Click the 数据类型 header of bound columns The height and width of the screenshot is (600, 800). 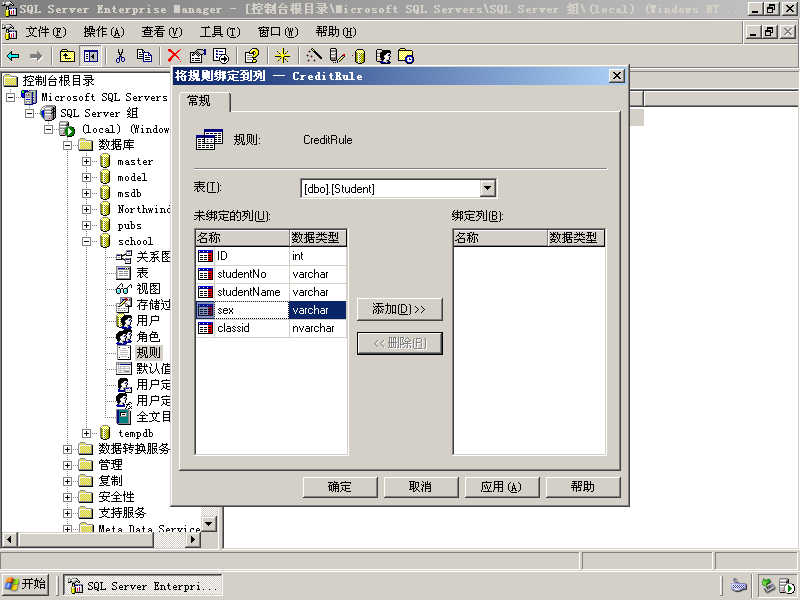click(576, 238)
